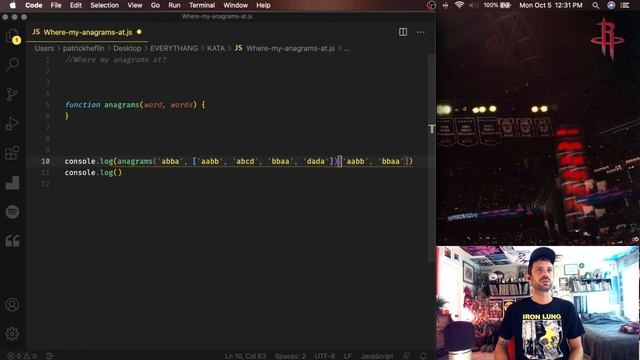Click the LF end-of-line indicator
This screenshot has height=360, width=640.
click(347, 356)
